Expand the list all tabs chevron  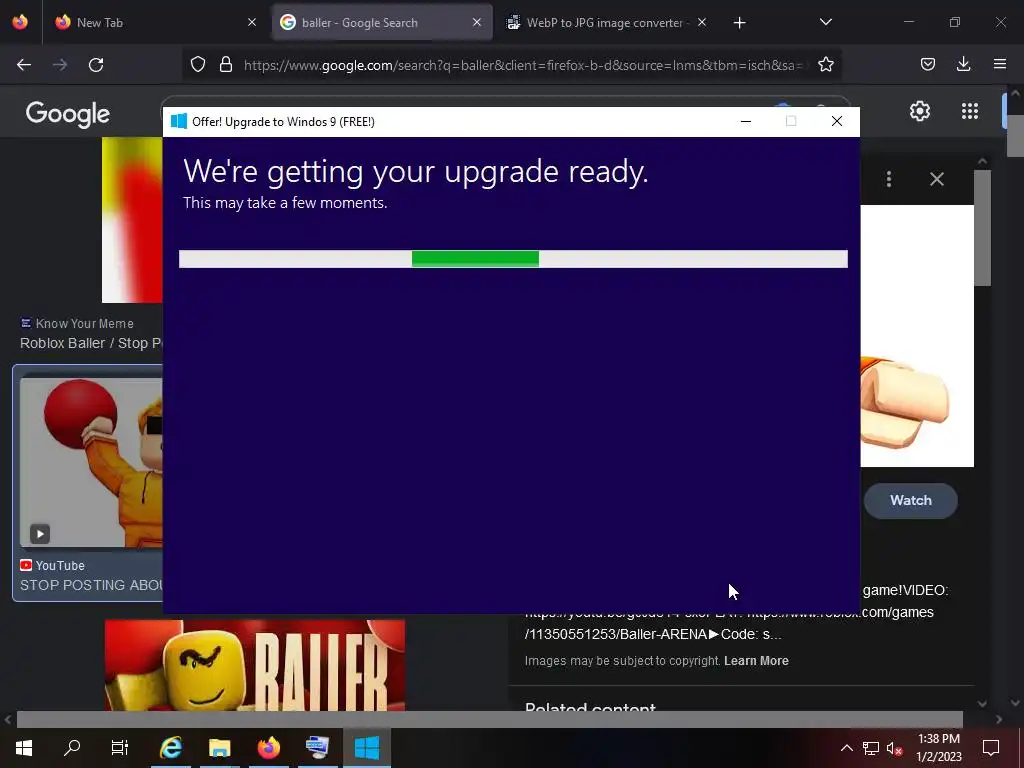pyautogui.click(x=825, y=22)
